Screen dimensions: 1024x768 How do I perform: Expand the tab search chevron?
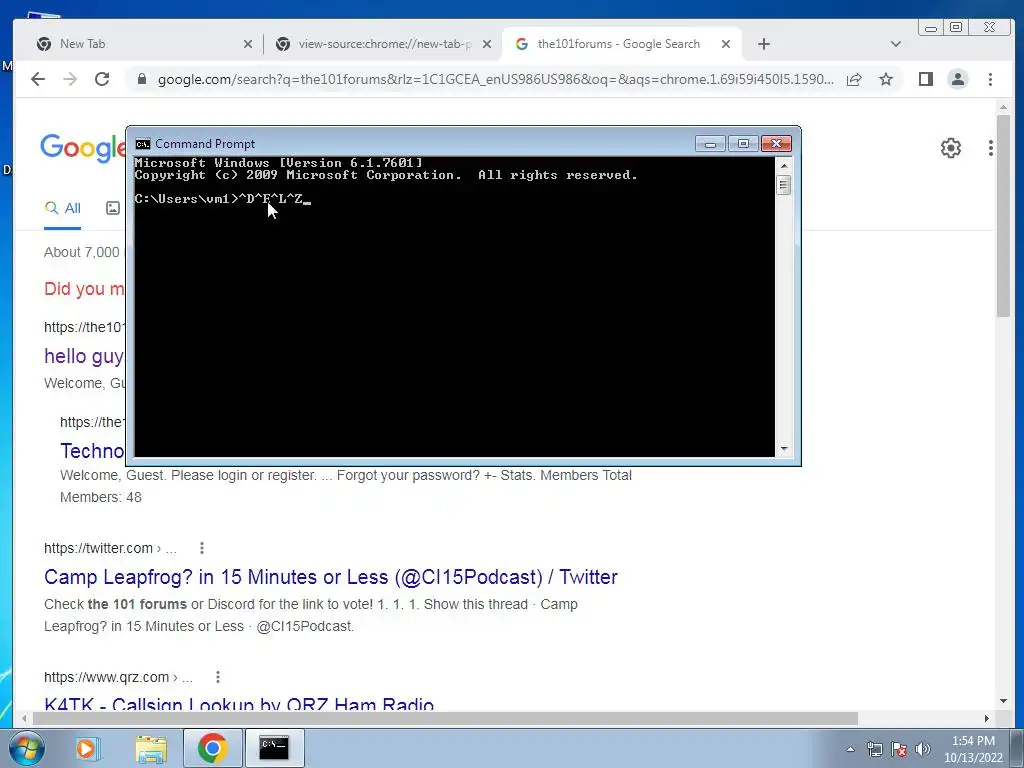pos(895,44)
